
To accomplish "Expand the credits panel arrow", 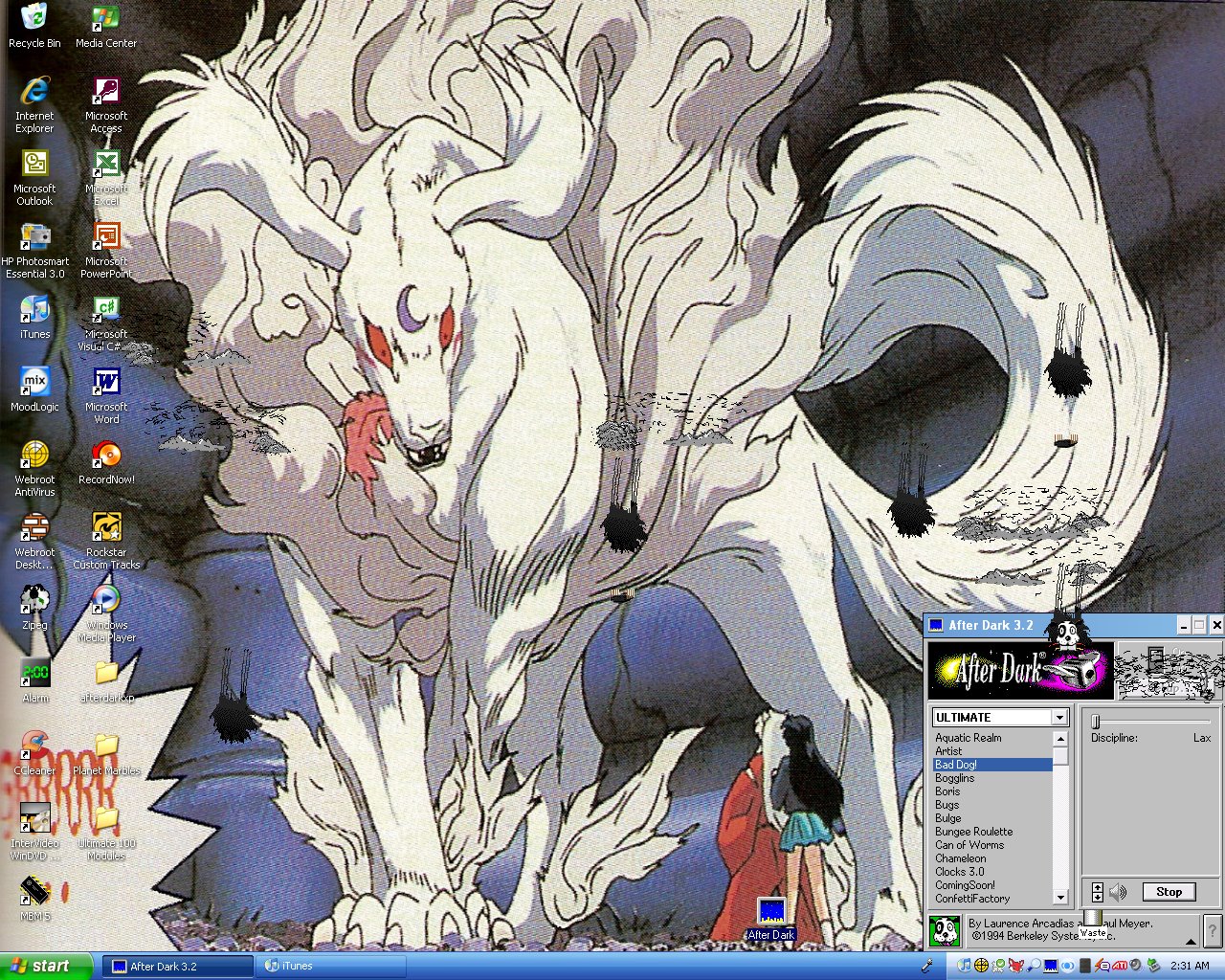I will pos(1191,942).
